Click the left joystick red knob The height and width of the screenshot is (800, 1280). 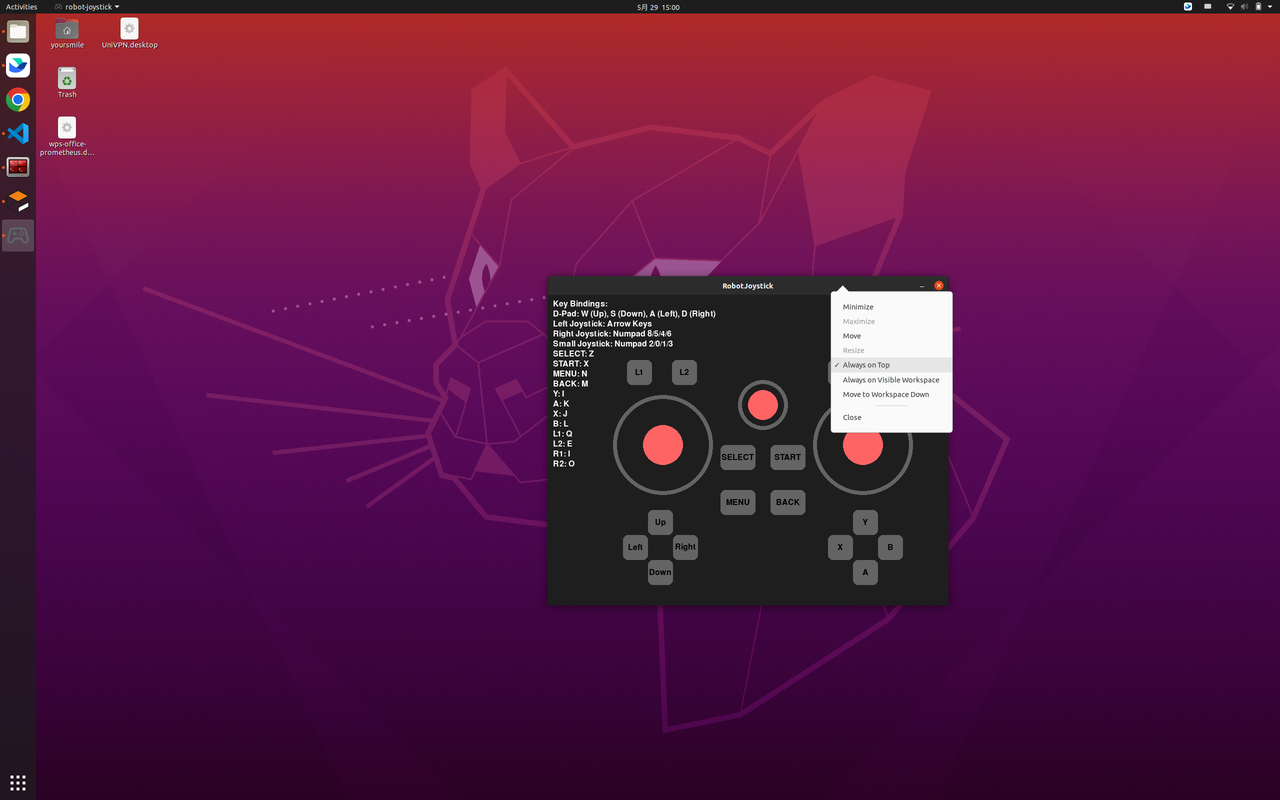pos(663,445)
